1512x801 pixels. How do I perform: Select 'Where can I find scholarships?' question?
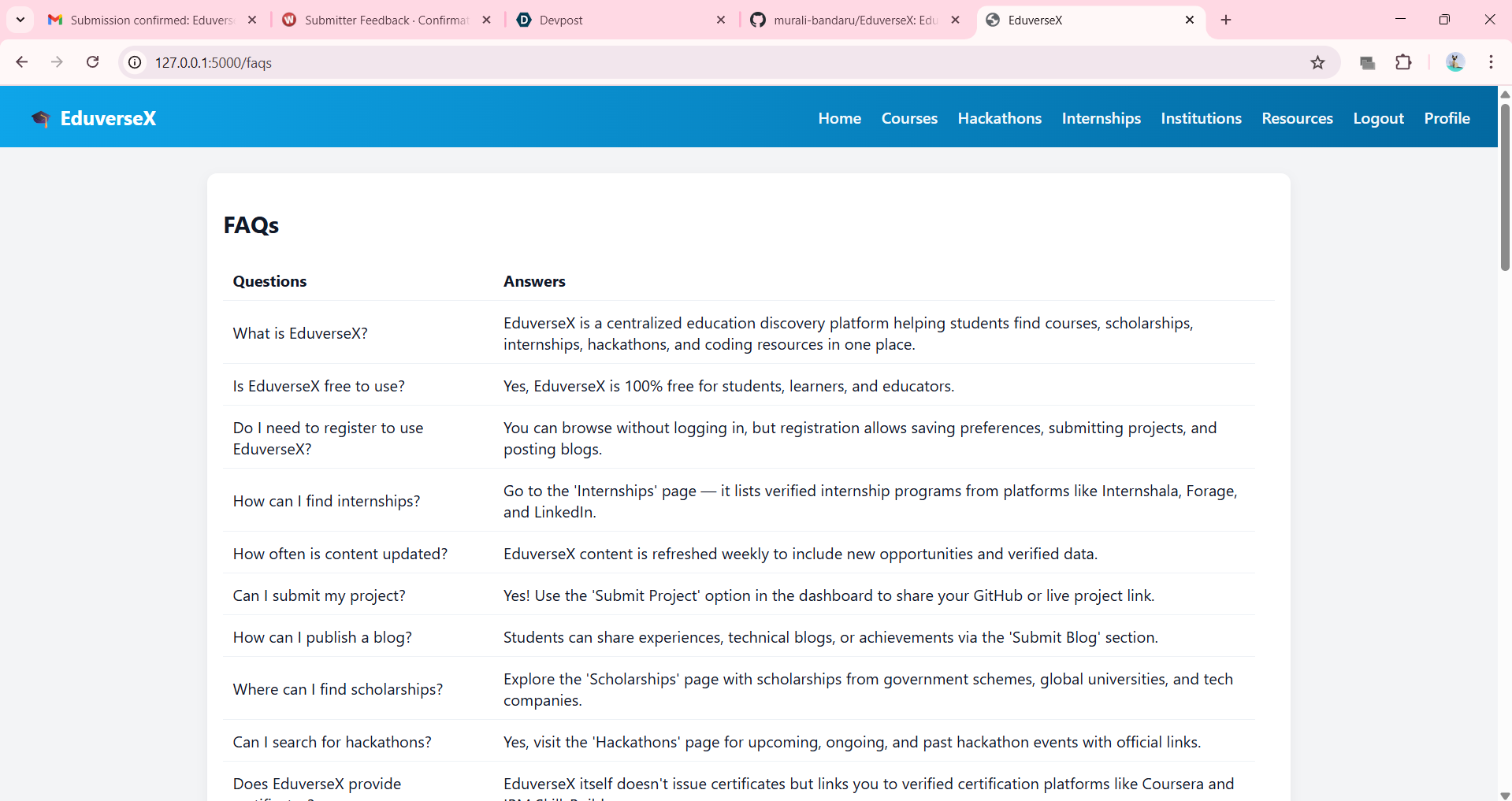click(x=337, y=689)
